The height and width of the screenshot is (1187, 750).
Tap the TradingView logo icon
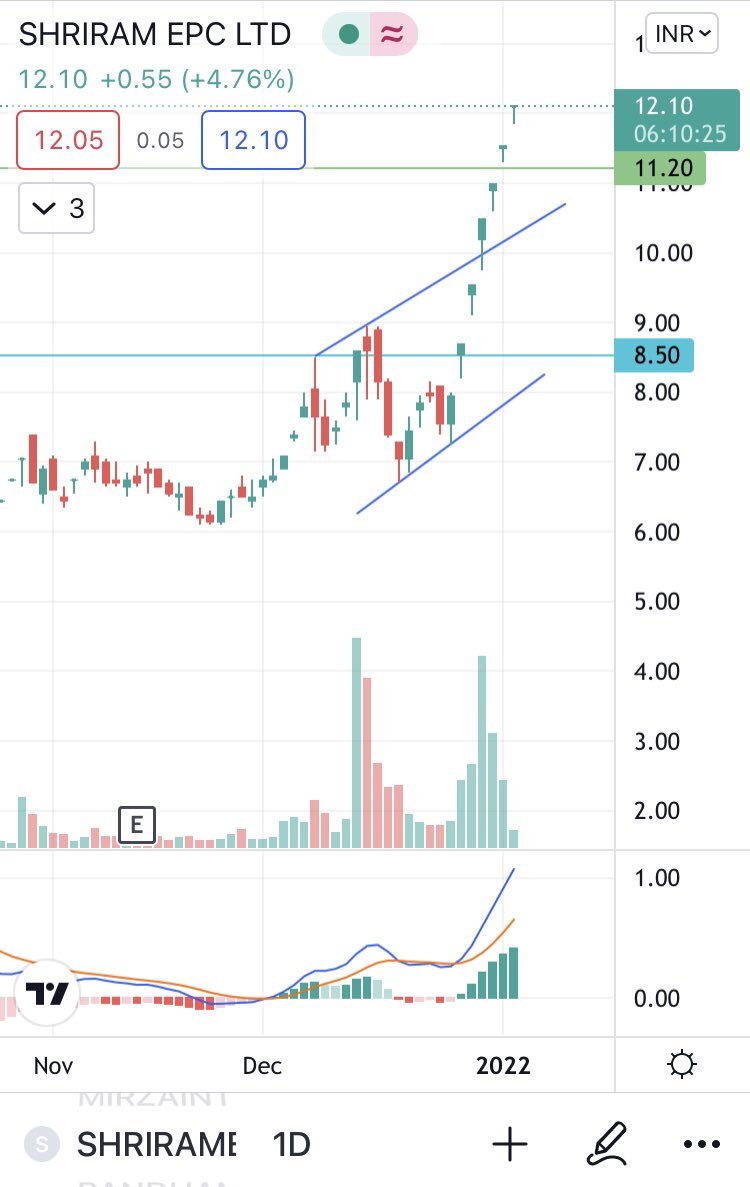48,992
